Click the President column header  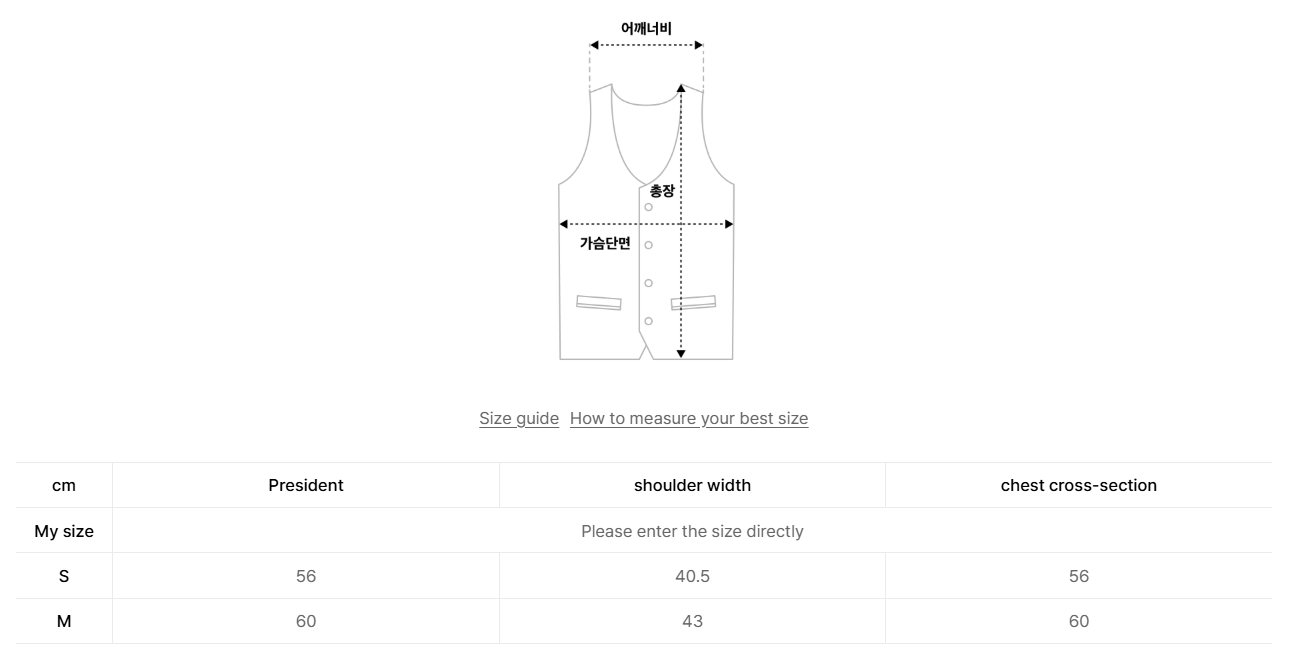305,485
